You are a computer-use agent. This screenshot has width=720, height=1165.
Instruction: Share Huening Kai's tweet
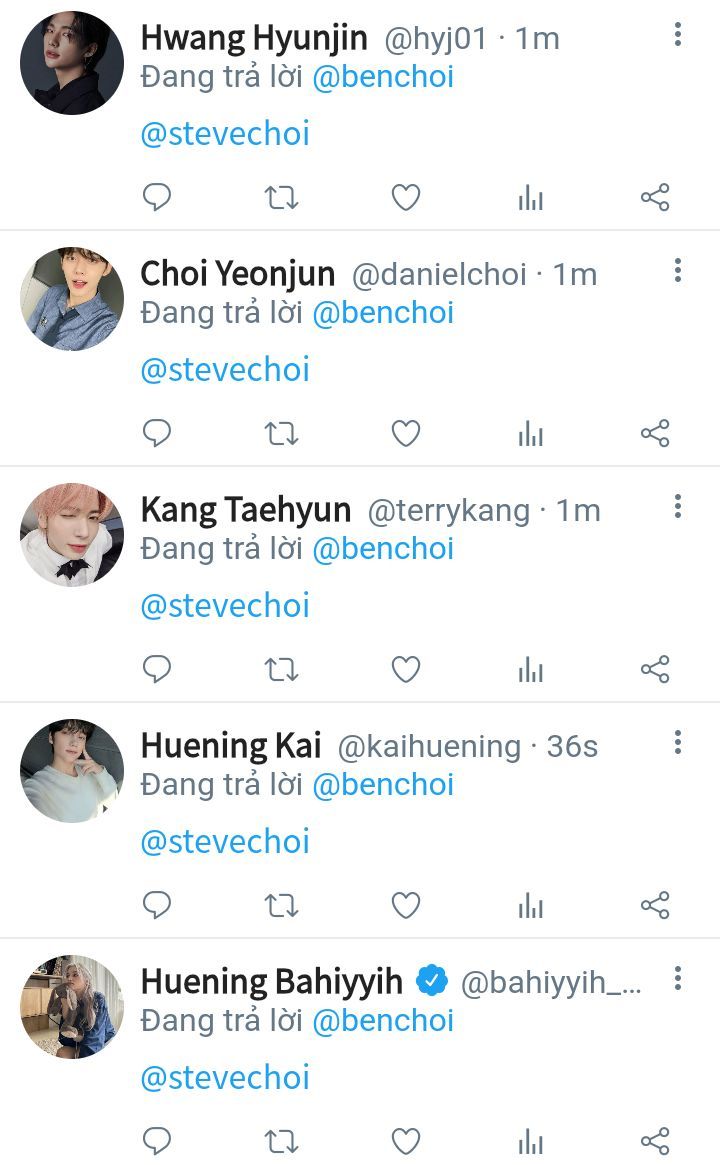pos(655,905)
